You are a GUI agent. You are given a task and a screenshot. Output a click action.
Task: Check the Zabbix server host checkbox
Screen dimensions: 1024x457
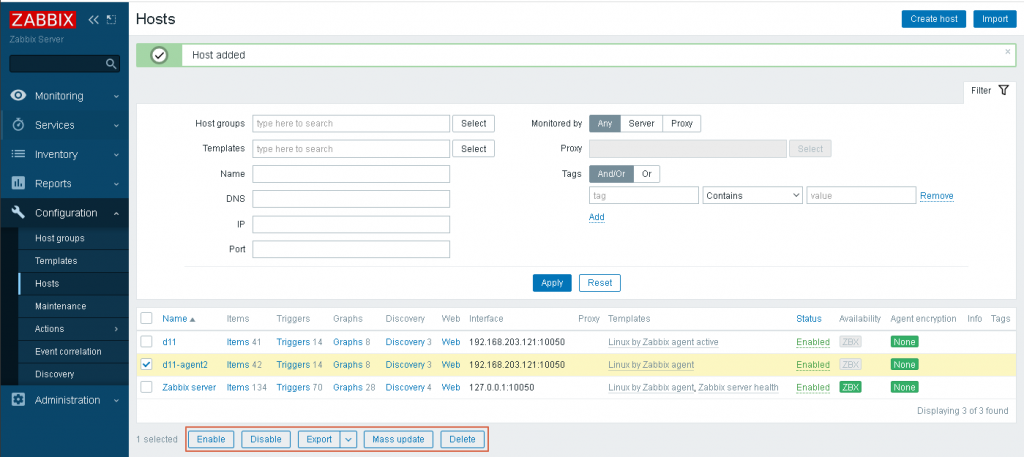coord(146,387)
